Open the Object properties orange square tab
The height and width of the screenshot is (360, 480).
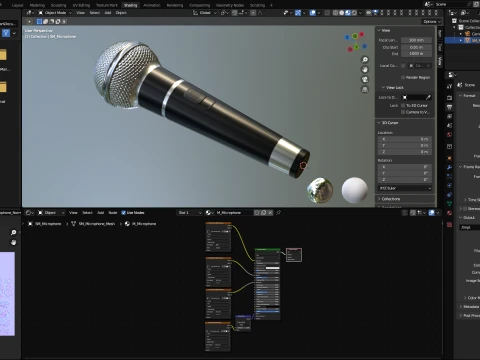pos(449,158)
